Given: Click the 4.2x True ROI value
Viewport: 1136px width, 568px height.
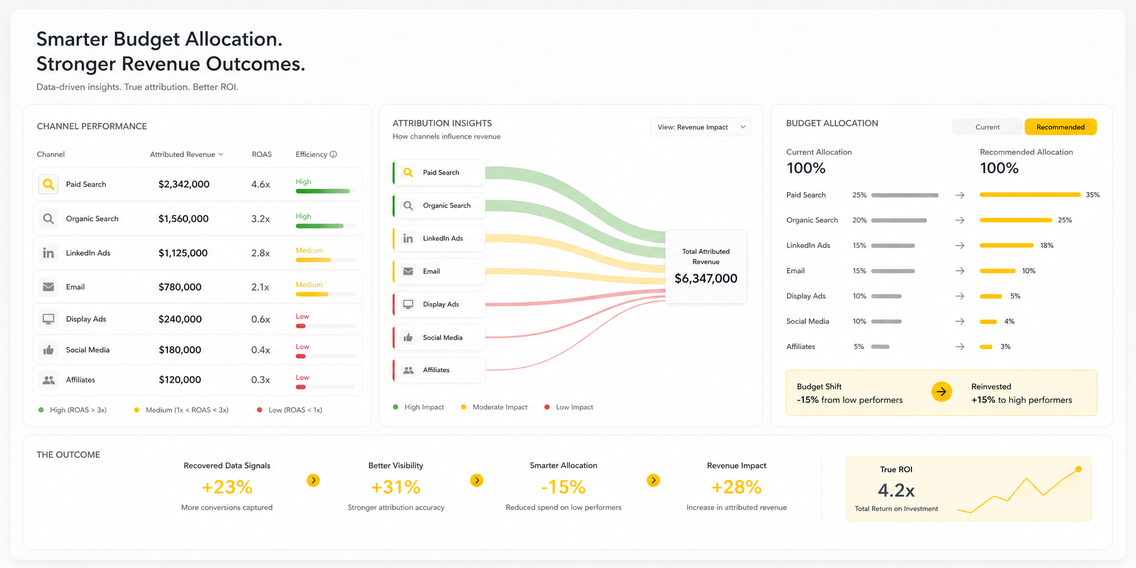Looking at the screenshot, I should pos(895,490).
